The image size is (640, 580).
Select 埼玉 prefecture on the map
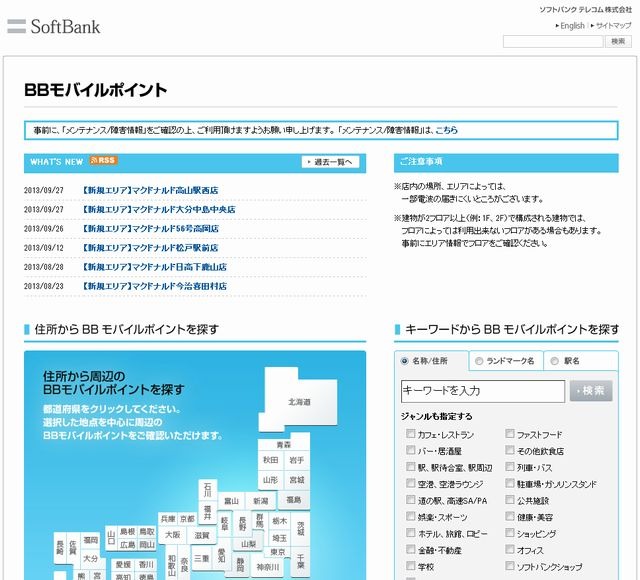(279, 538)
